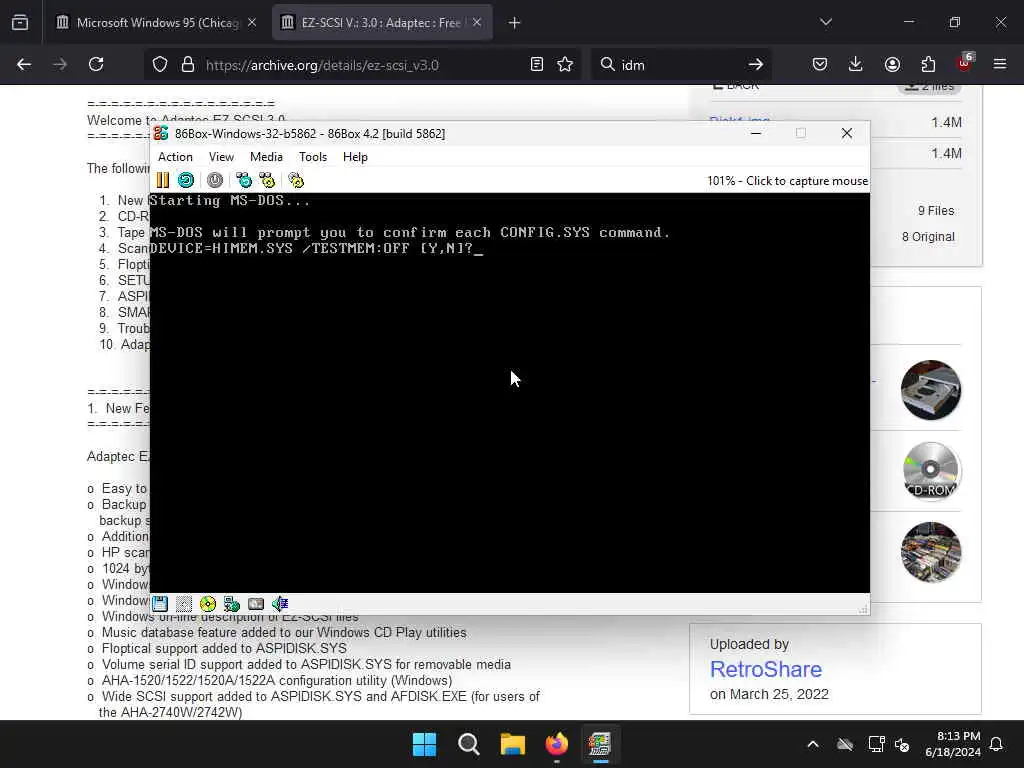Image resolution: width=1024 pixels, height=768 pixels.
Task: Click the greyed empty drive status icon
Action: click(x=184, y=604)
